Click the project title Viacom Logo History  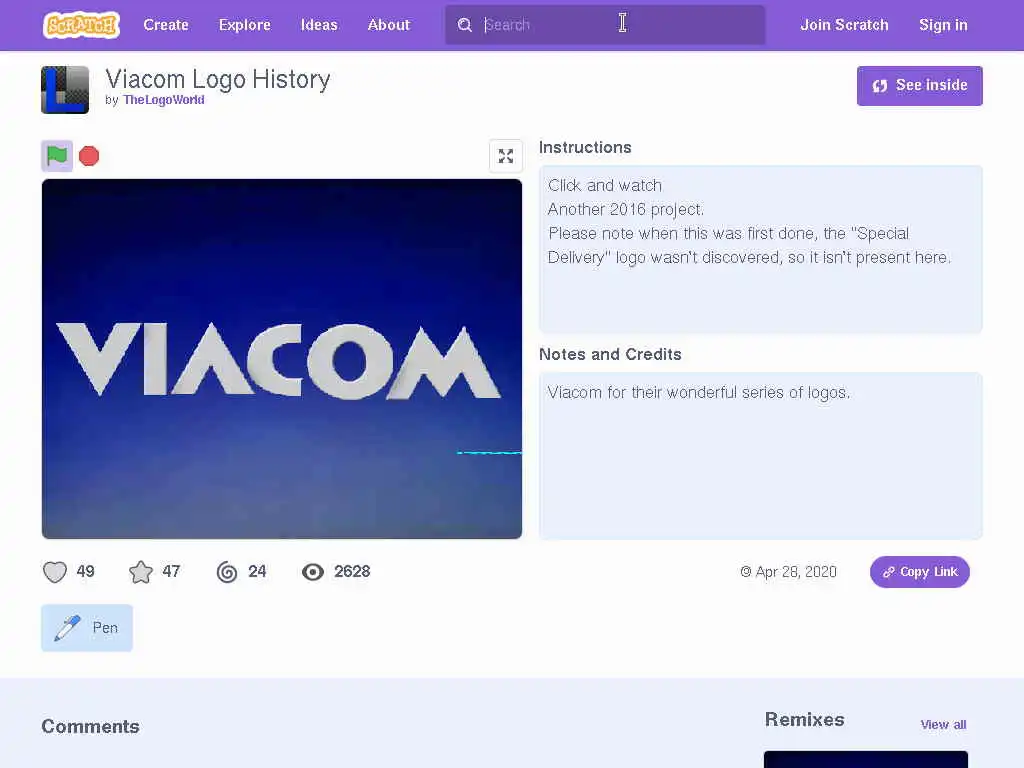click(217, 79)
